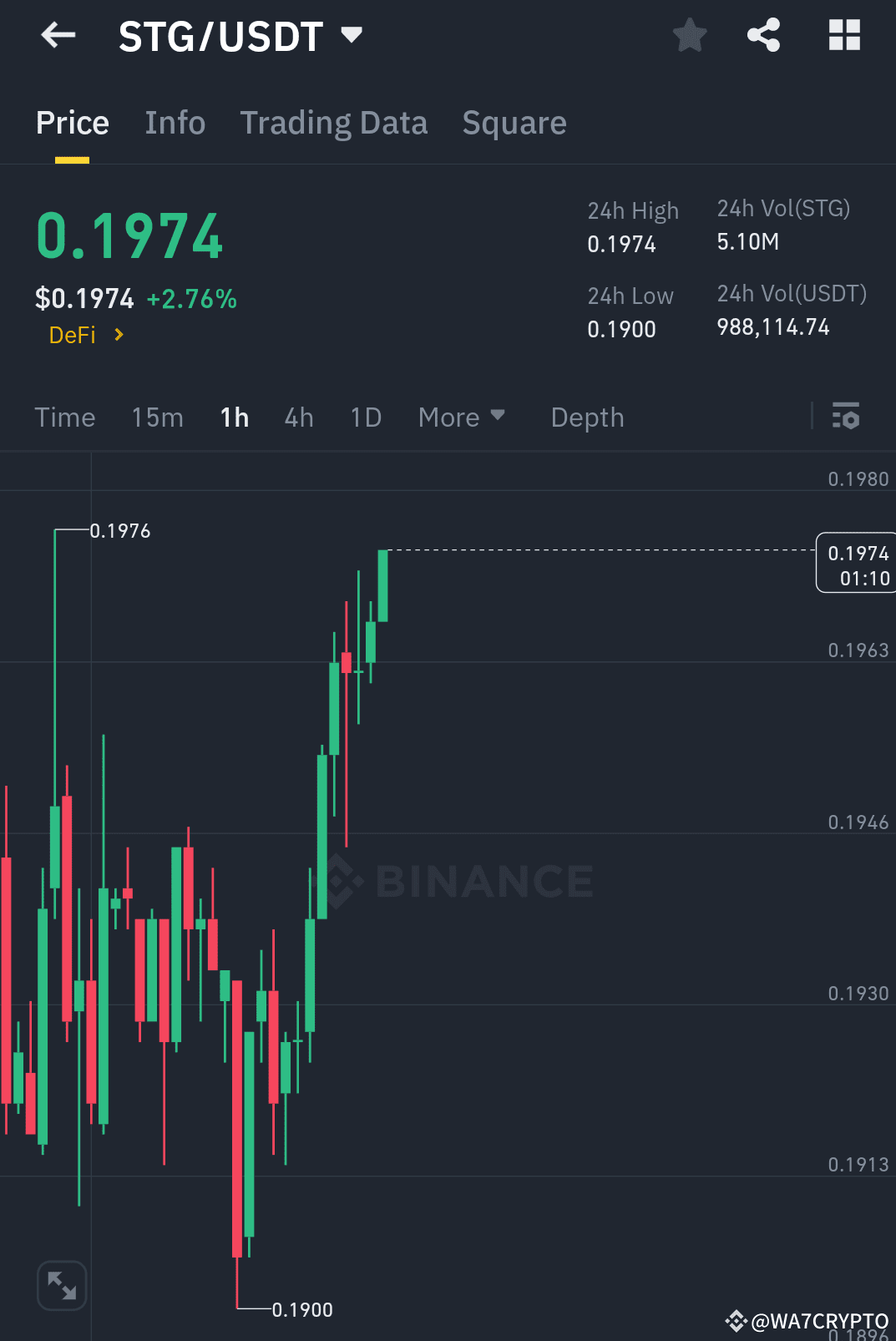Tap the WA7CRYPTO diamond badge icon
The height and width of the screenshot is (1341, 896).
(735, 1321)
